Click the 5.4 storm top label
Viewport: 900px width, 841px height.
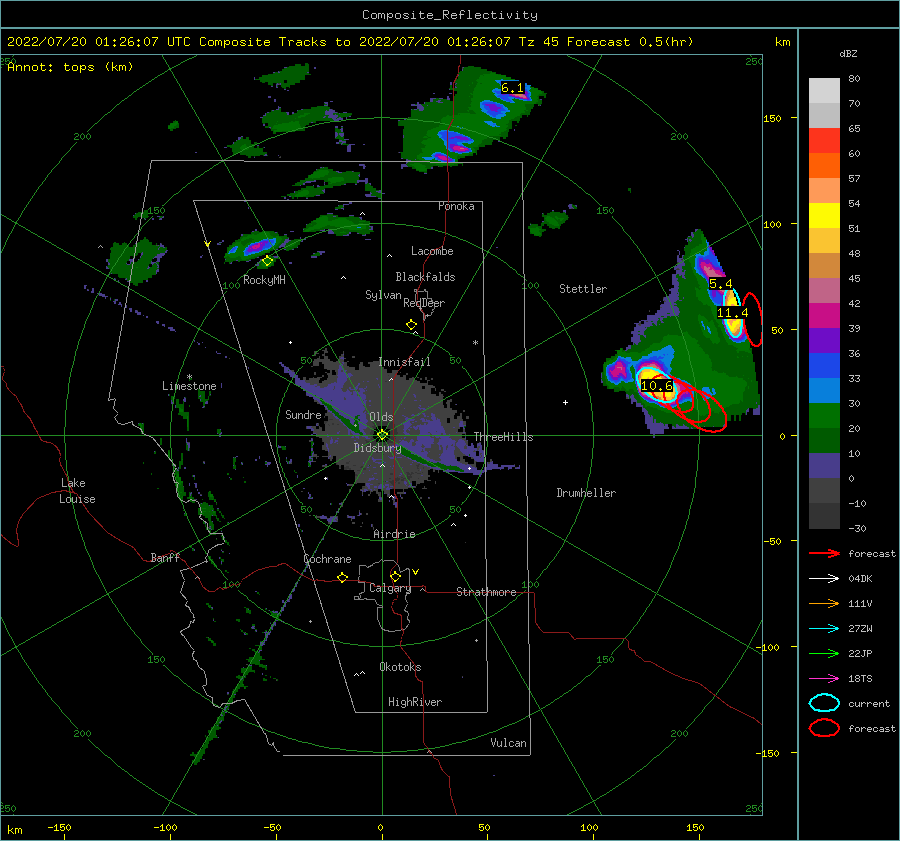coord(720,284)
